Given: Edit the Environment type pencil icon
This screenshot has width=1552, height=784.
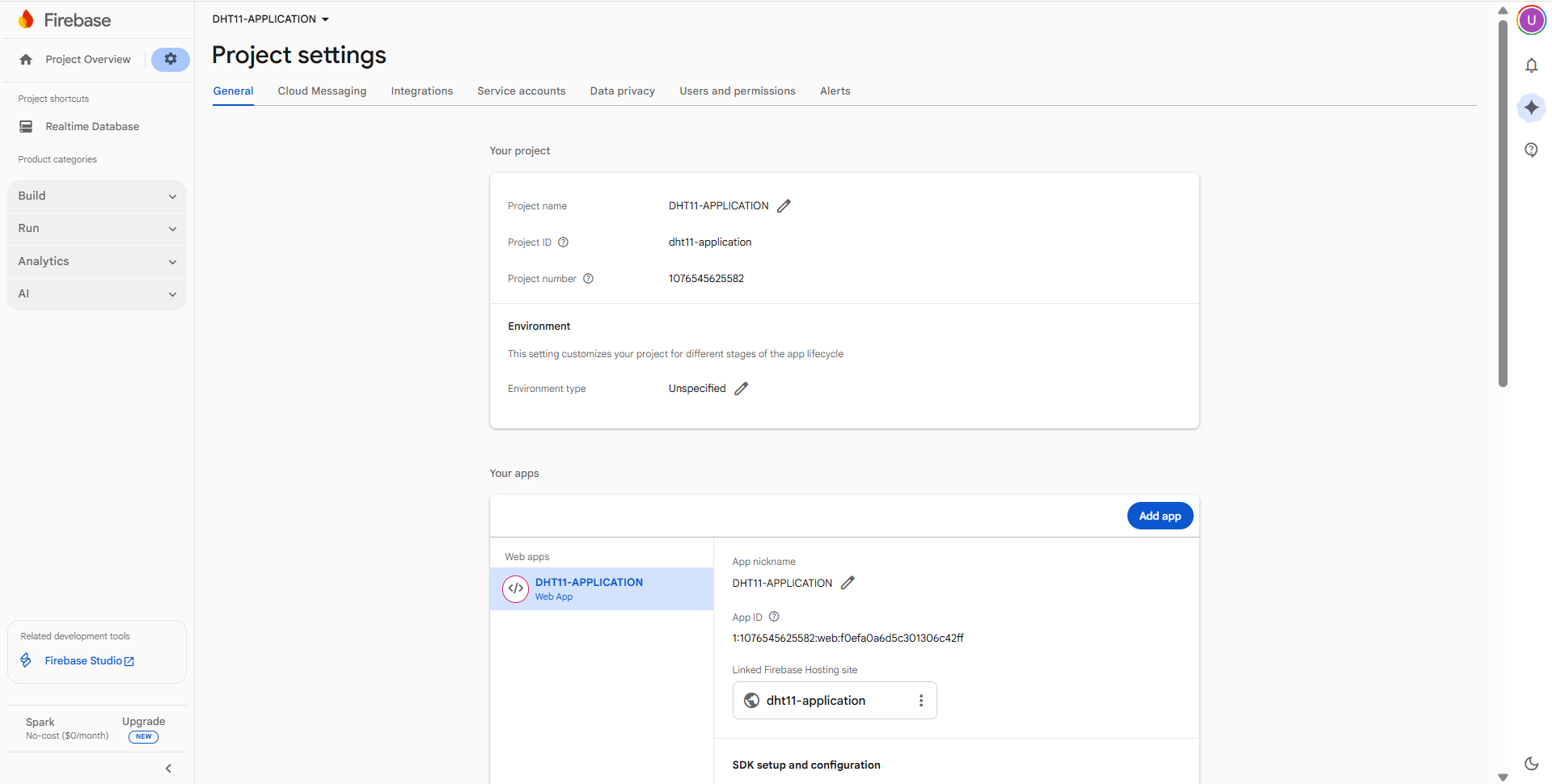Looking at the screenshot, I should click(741, 389).
